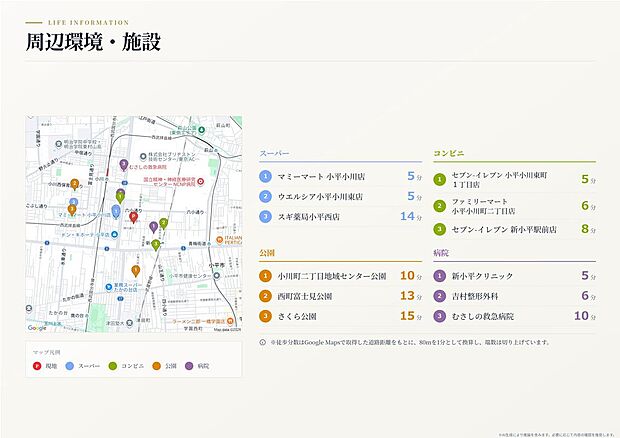Click blue circle 3 next to スギ薬局
The image size is (620, 438).
click(x=265, y=217)
